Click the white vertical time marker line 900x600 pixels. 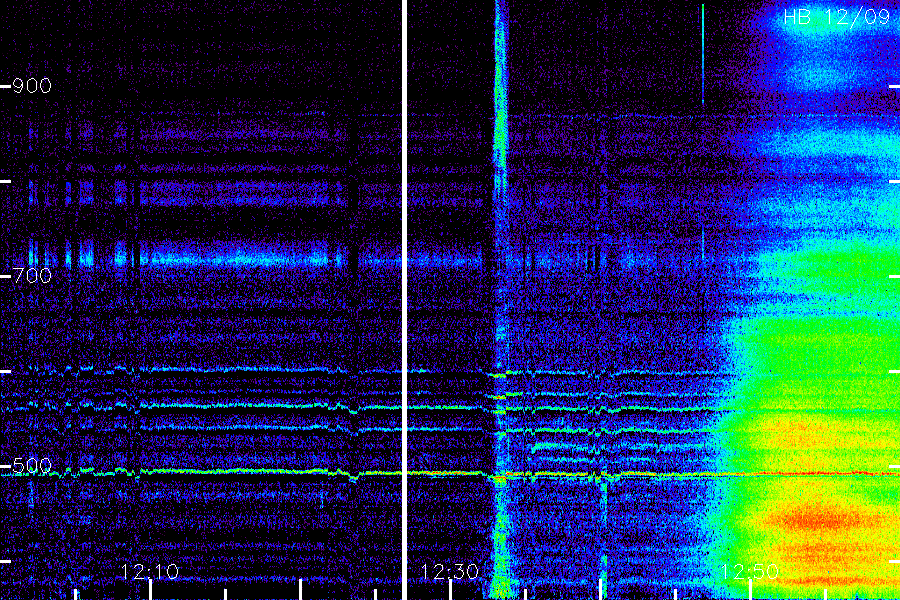click(x=404, y=300)
